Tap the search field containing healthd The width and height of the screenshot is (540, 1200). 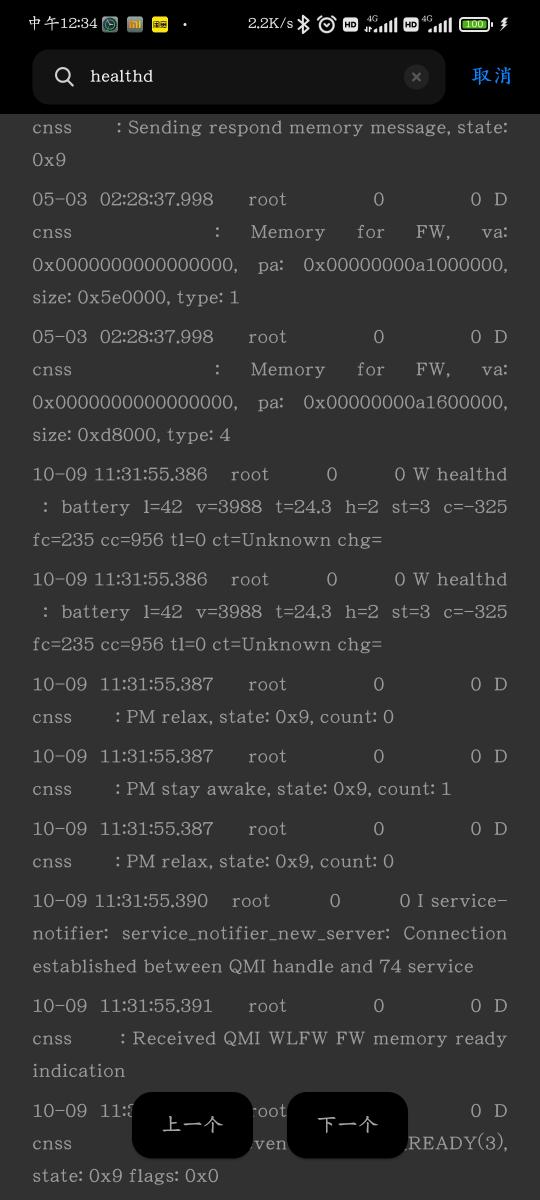point(239,77)
